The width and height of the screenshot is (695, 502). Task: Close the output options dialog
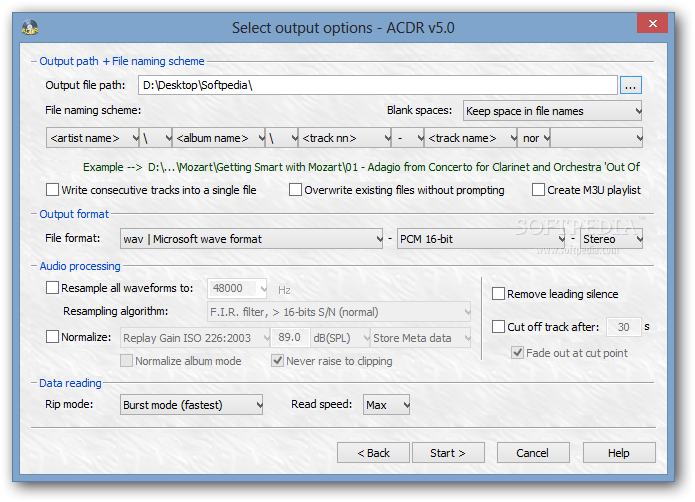coord(652,23)
